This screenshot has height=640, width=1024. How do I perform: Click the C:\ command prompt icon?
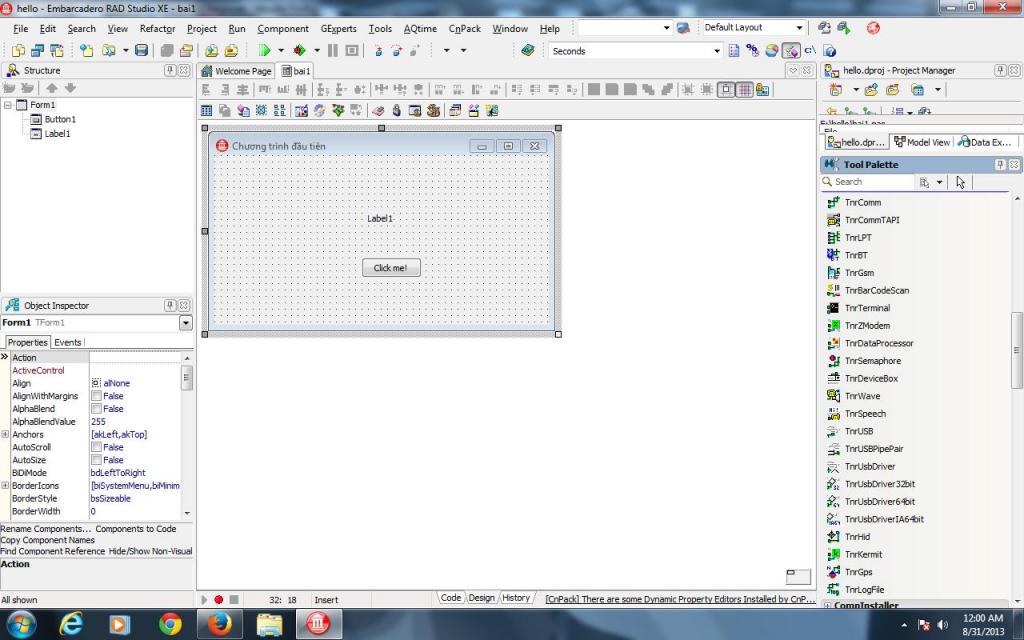tap(810, 50)
